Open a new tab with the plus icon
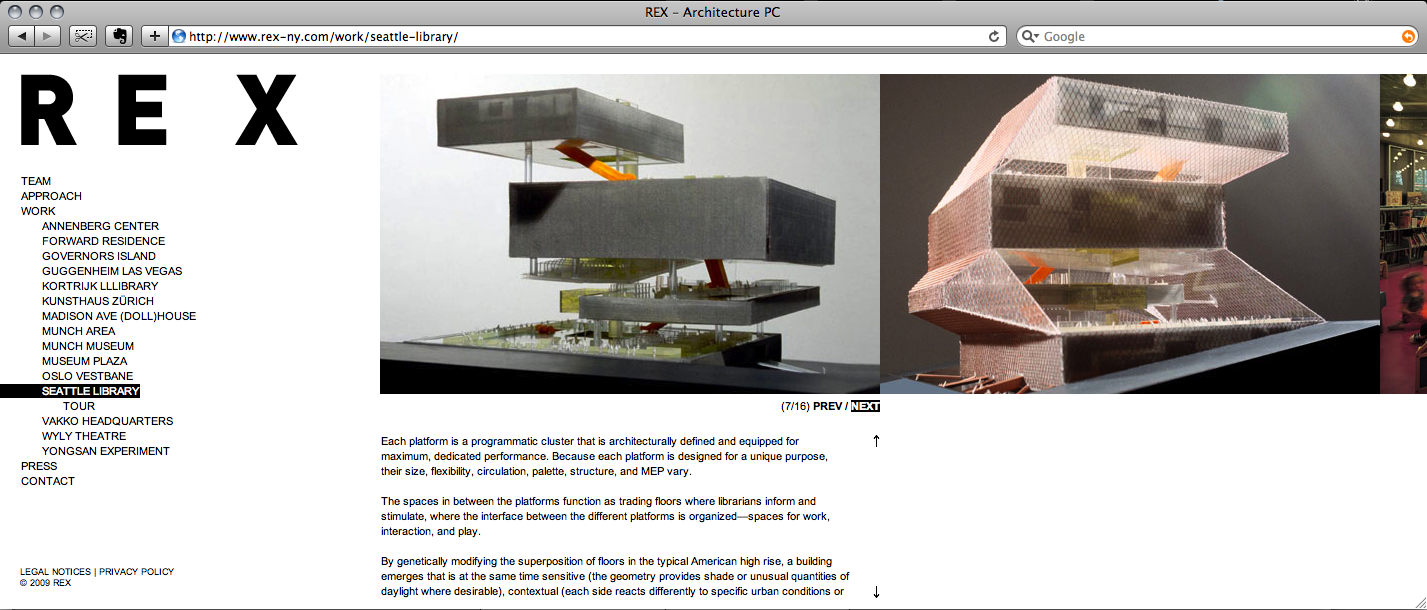This screenshot has height=610, width=1427. (x=152, y=35)
